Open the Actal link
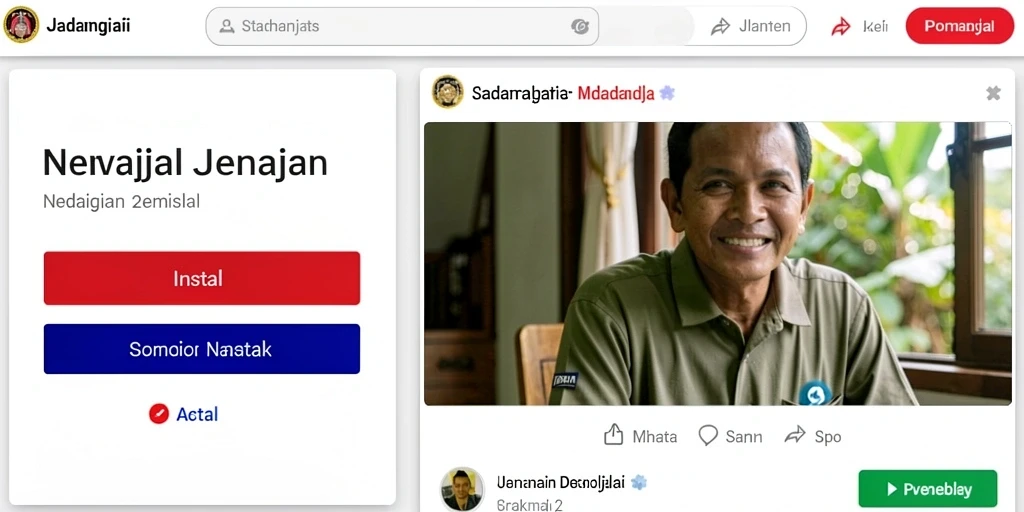The image size is (1024, 512). pyautogui.click(x=197, y=414)
